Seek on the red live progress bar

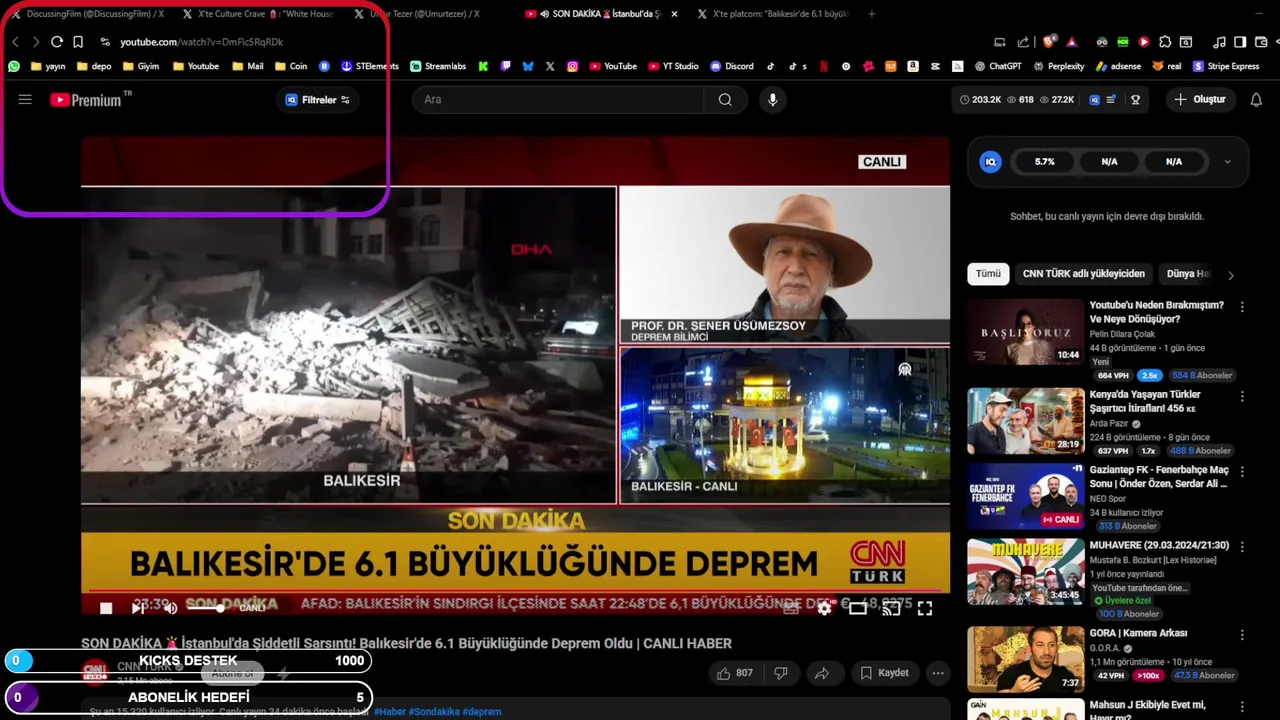515,591
